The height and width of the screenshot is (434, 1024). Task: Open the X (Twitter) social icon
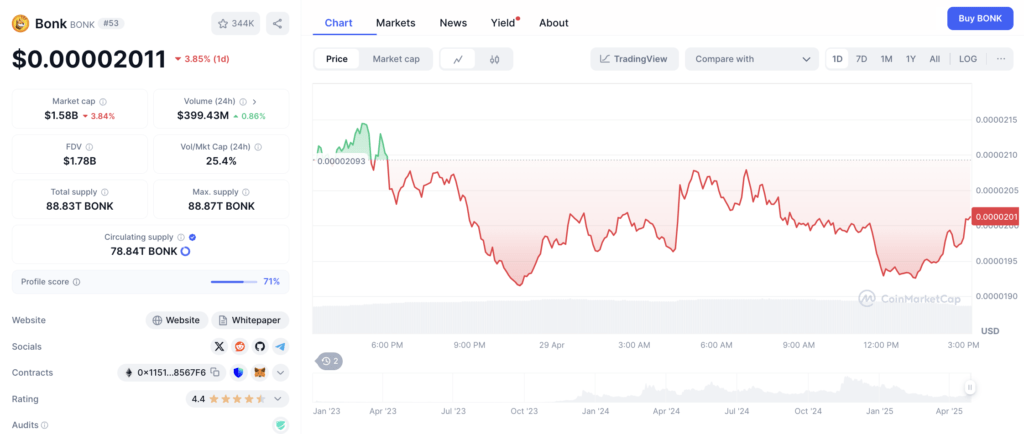point(219,347)
